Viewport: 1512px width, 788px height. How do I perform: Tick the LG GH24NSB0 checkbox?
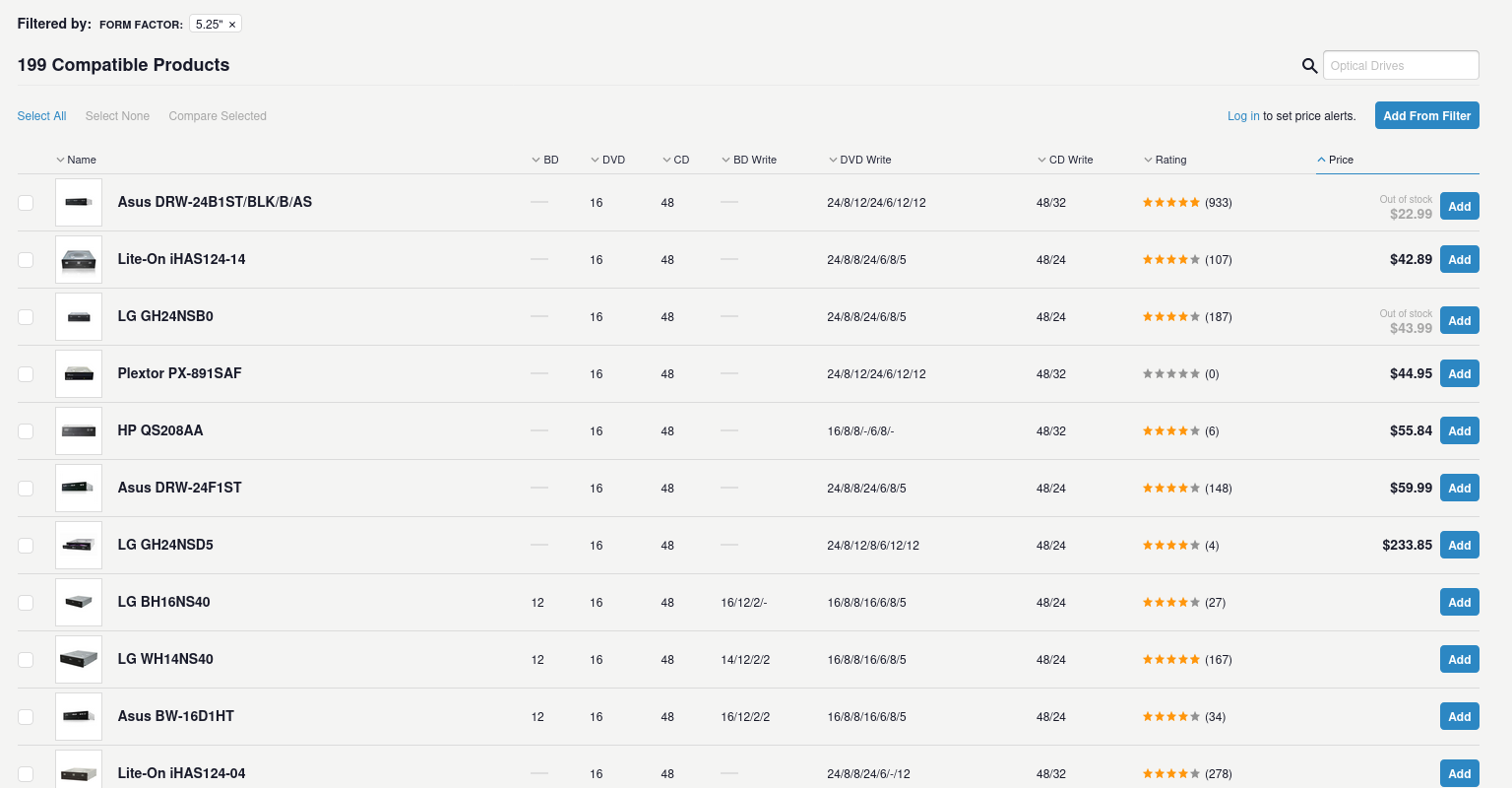[26, 317]
